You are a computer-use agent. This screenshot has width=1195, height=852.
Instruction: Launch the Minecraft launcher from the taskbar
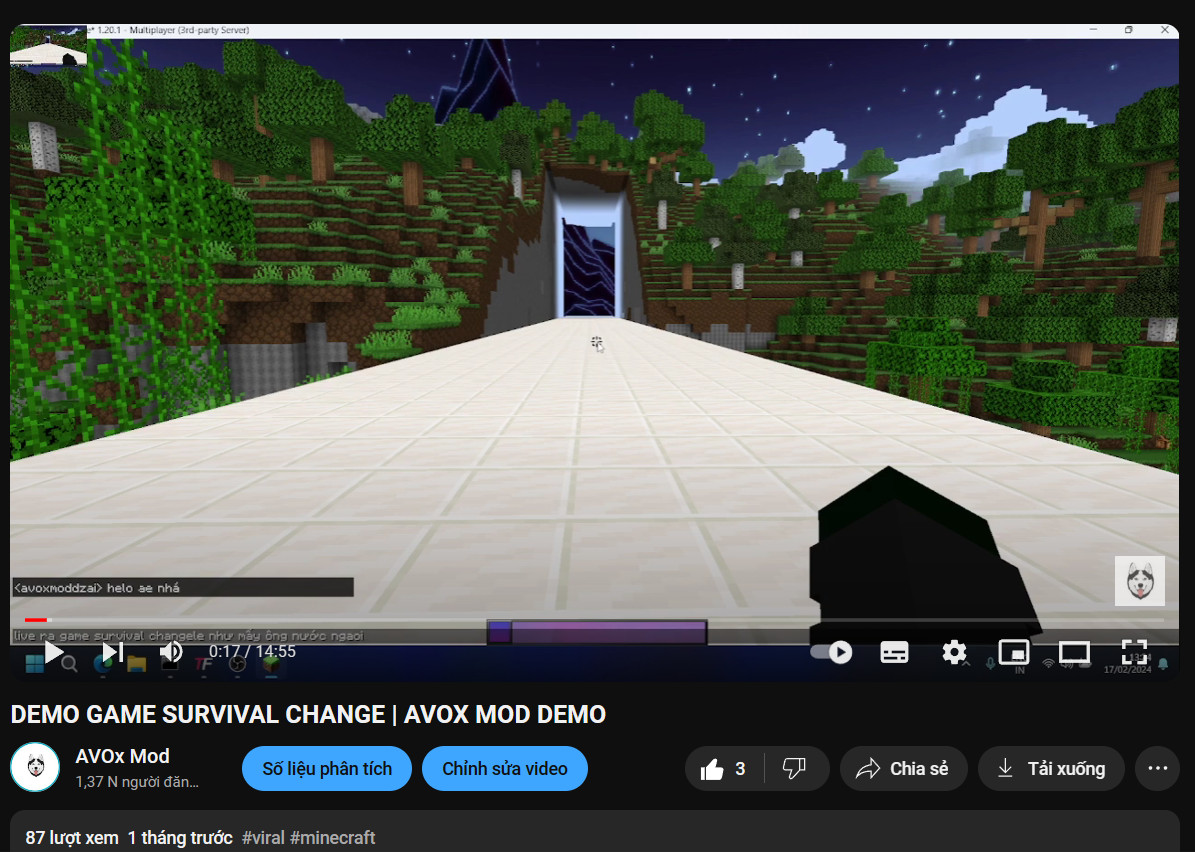tap(272, 665)
